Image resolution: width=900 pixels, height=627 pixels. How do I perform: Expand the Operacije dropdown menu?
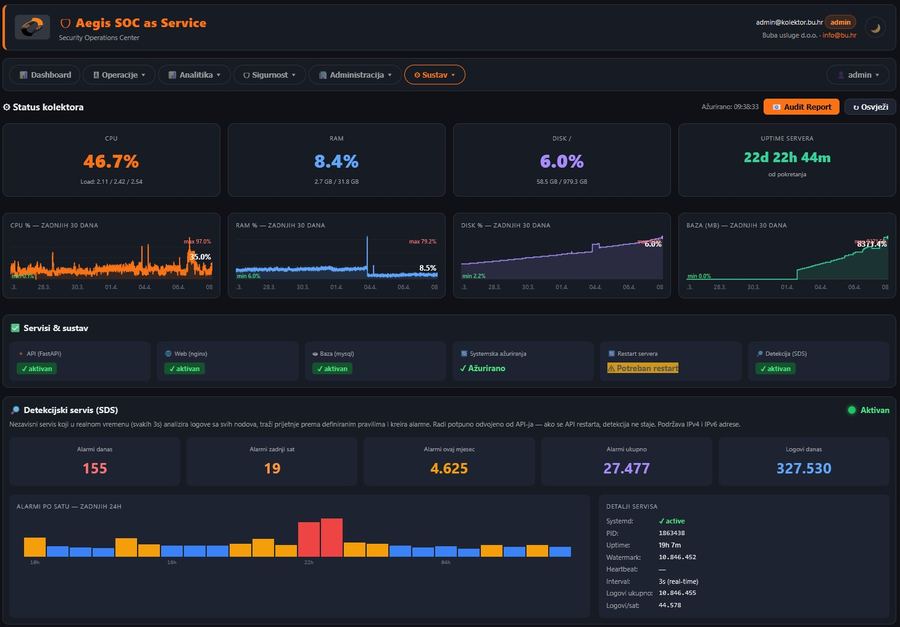(x=119, y=75)
